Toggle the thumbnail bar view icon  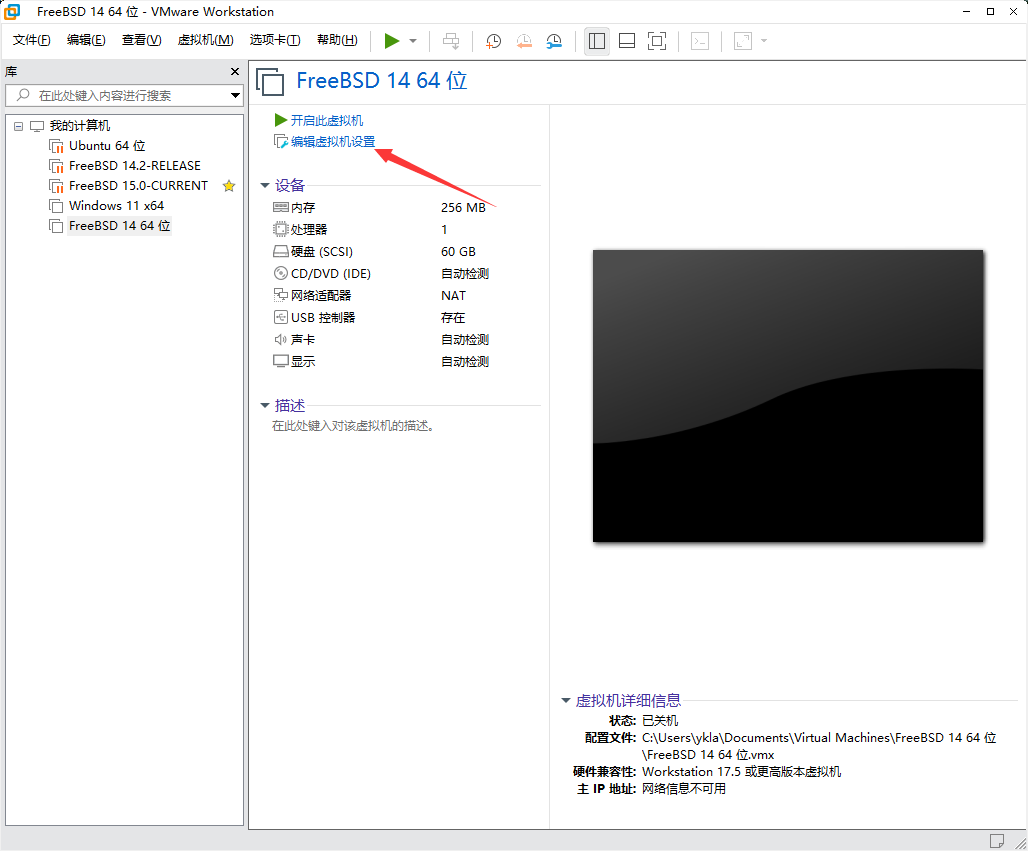click(x=627, y=41)
